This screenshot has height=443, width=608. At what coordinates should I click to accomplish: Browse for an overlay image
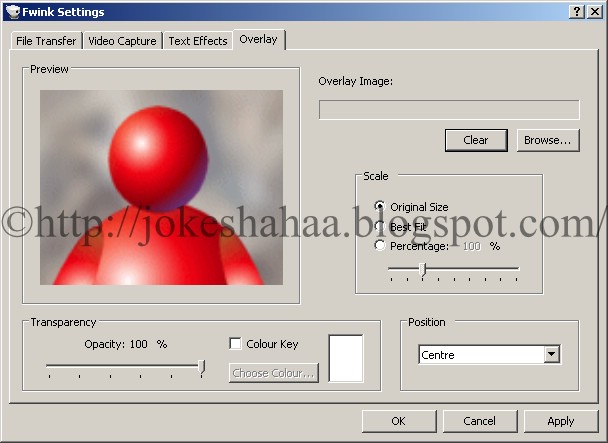tap(548, 140)
